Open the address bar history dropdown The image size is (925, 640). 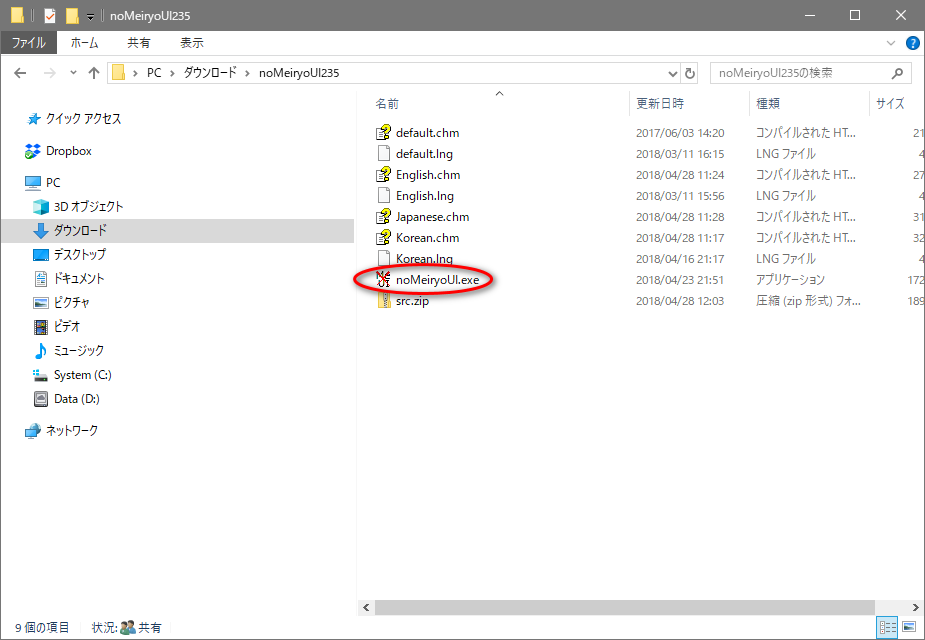(672, 73)
